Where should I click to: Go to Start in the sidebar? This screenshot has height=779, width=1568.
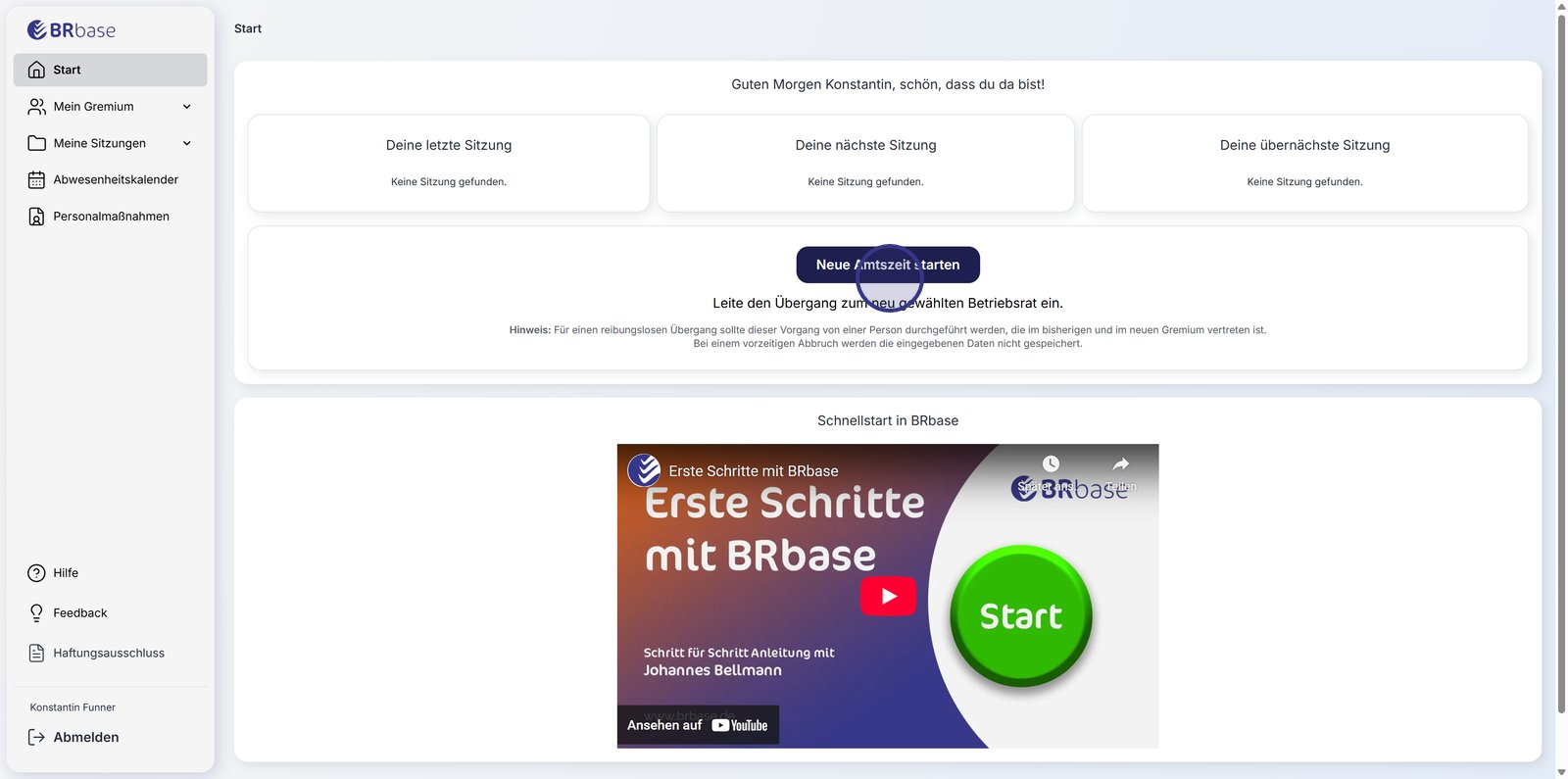click(111, 70)
